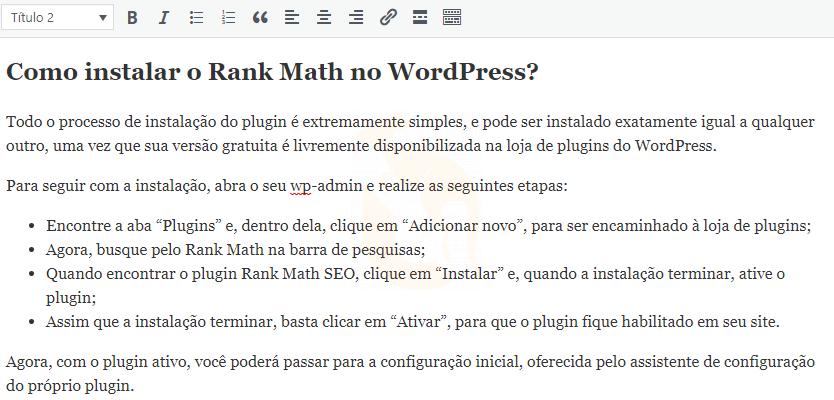Open the Título 2 format dropdown
Image resolution: width=834 pixels, height=400 pixels.
tap(59, 17)
